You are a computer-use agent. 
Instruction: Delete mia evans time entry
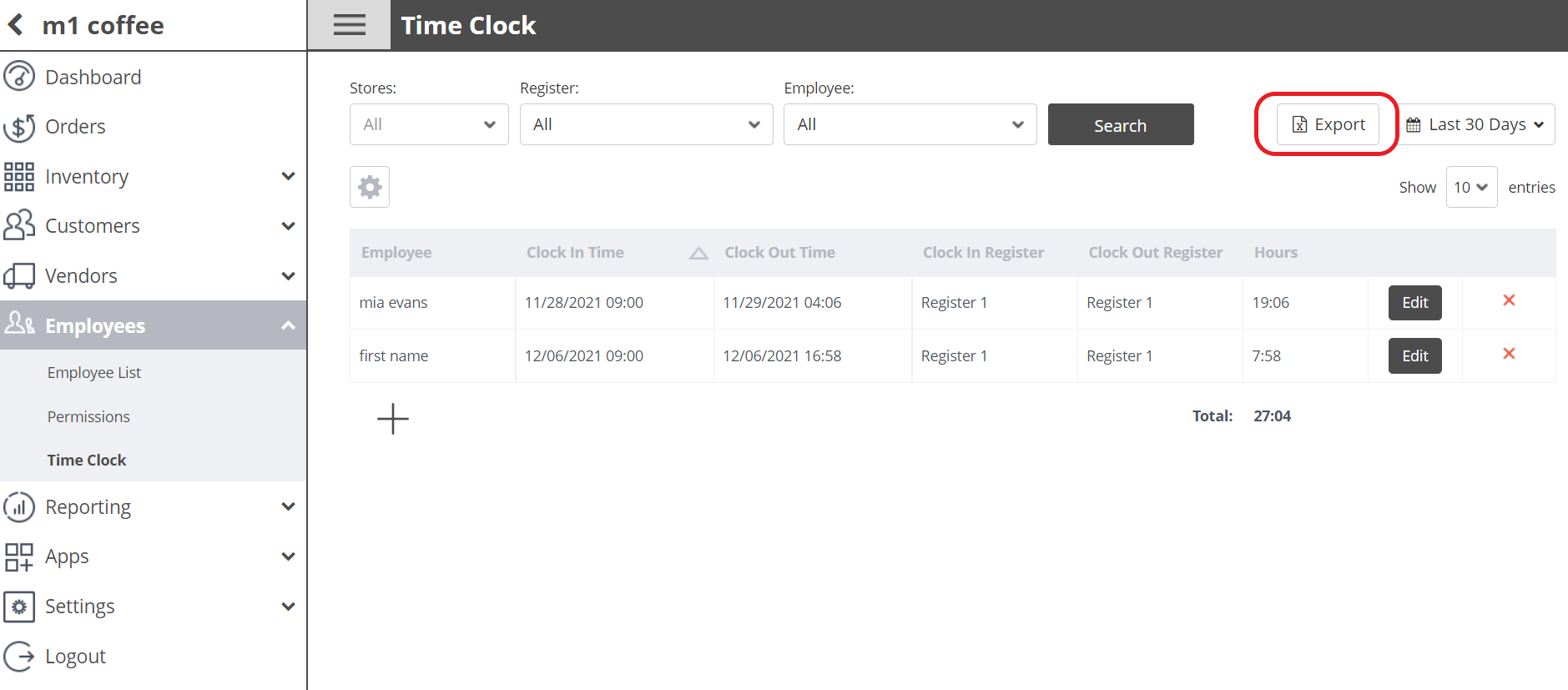click(1509, 300)
